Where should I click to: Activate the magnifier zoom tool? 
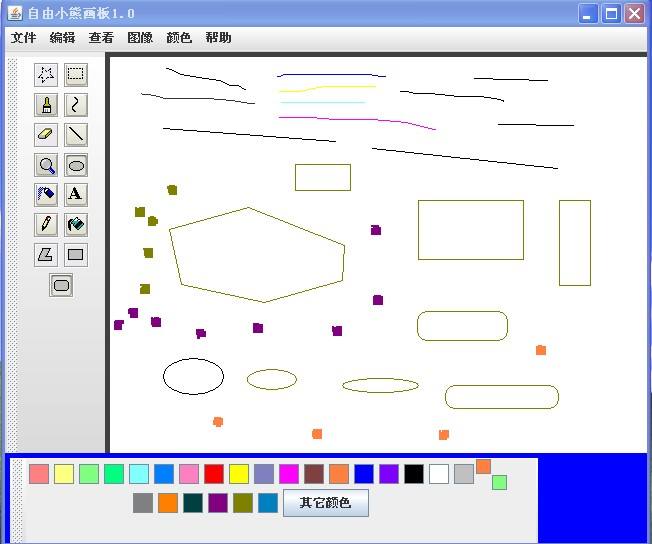[46, 165]
